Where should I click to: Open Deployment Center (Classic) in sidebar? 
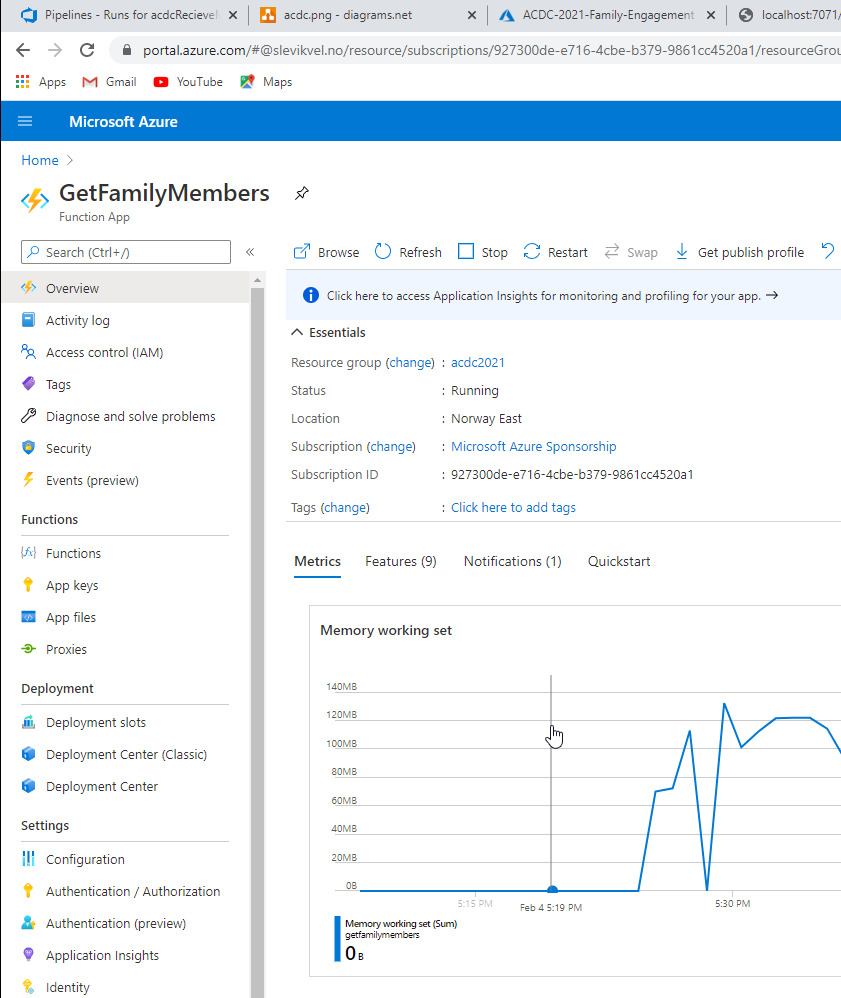coord(126,754)
